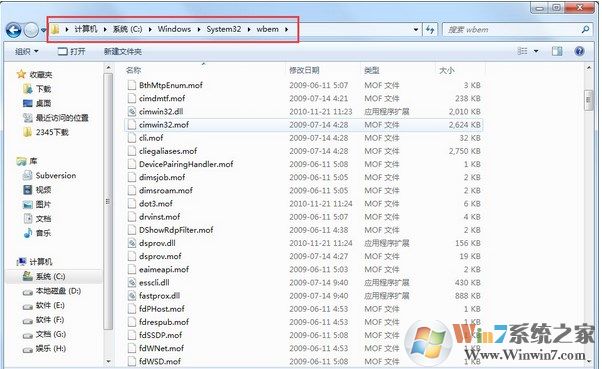Click the Back navigation arrow button
The height and width of the screenshot is (369, 602).
[x=14, y=30]
